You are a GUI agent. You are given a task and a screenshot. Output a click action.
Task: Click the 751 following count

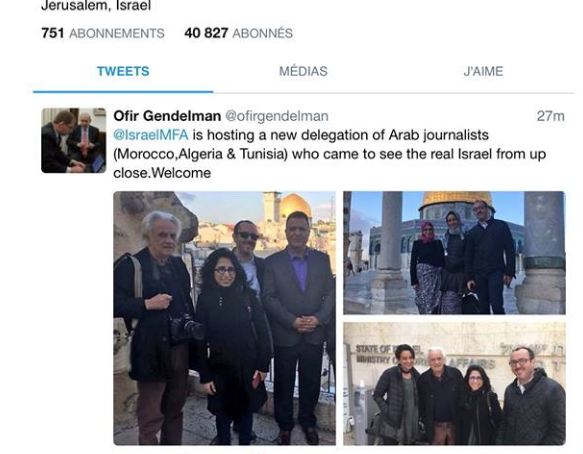(53, 33)
